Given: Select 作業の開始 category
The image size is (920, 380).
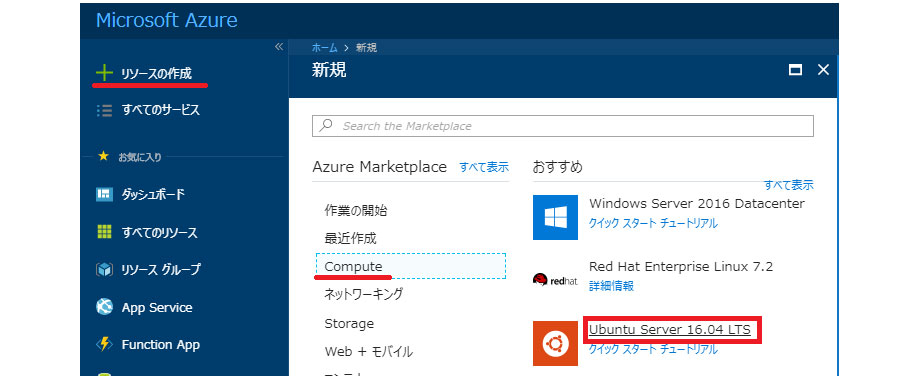Looking at the screenshot, I should click(356, 210).
